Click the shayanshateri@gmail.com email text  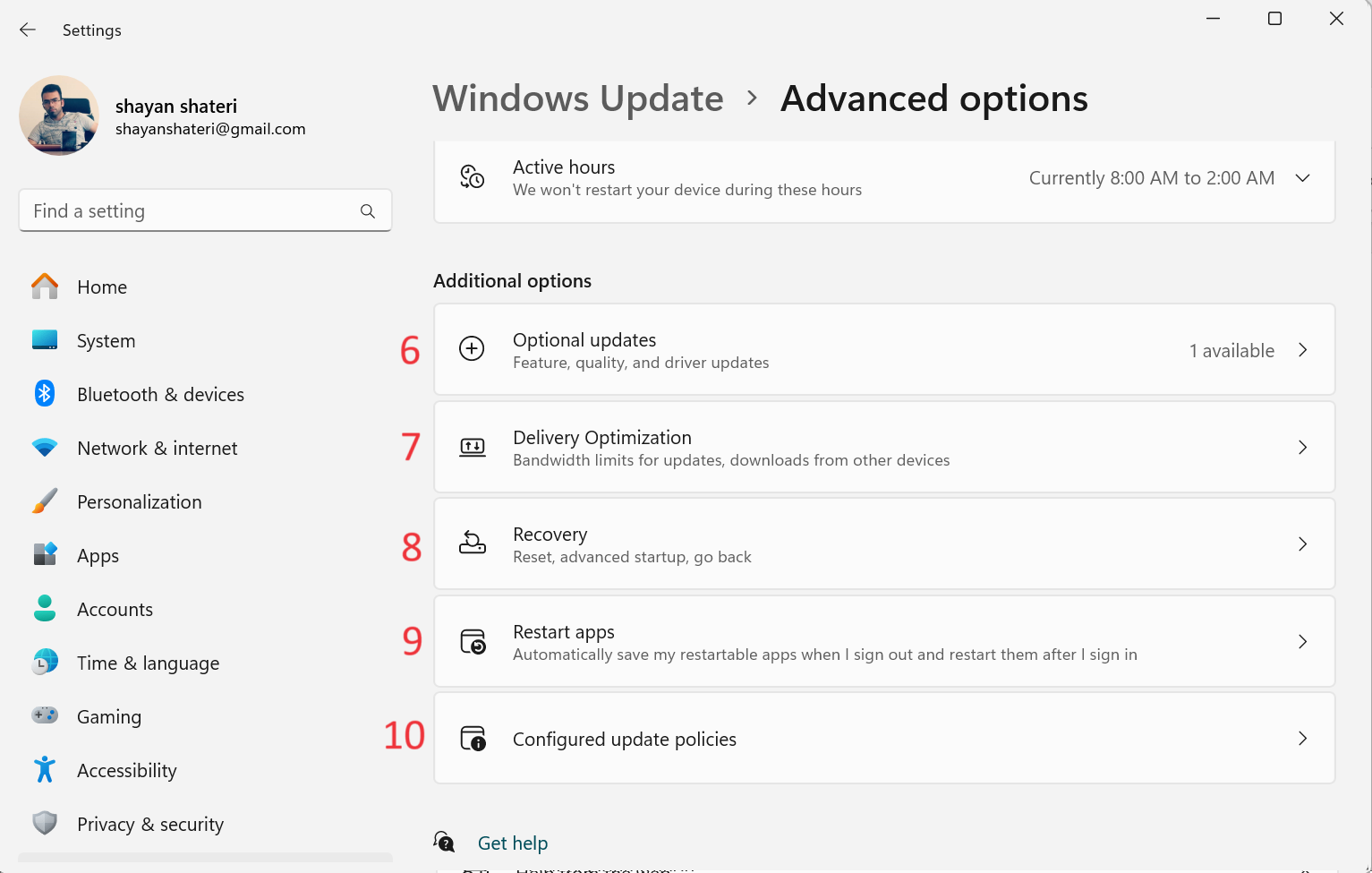point(210,129)
